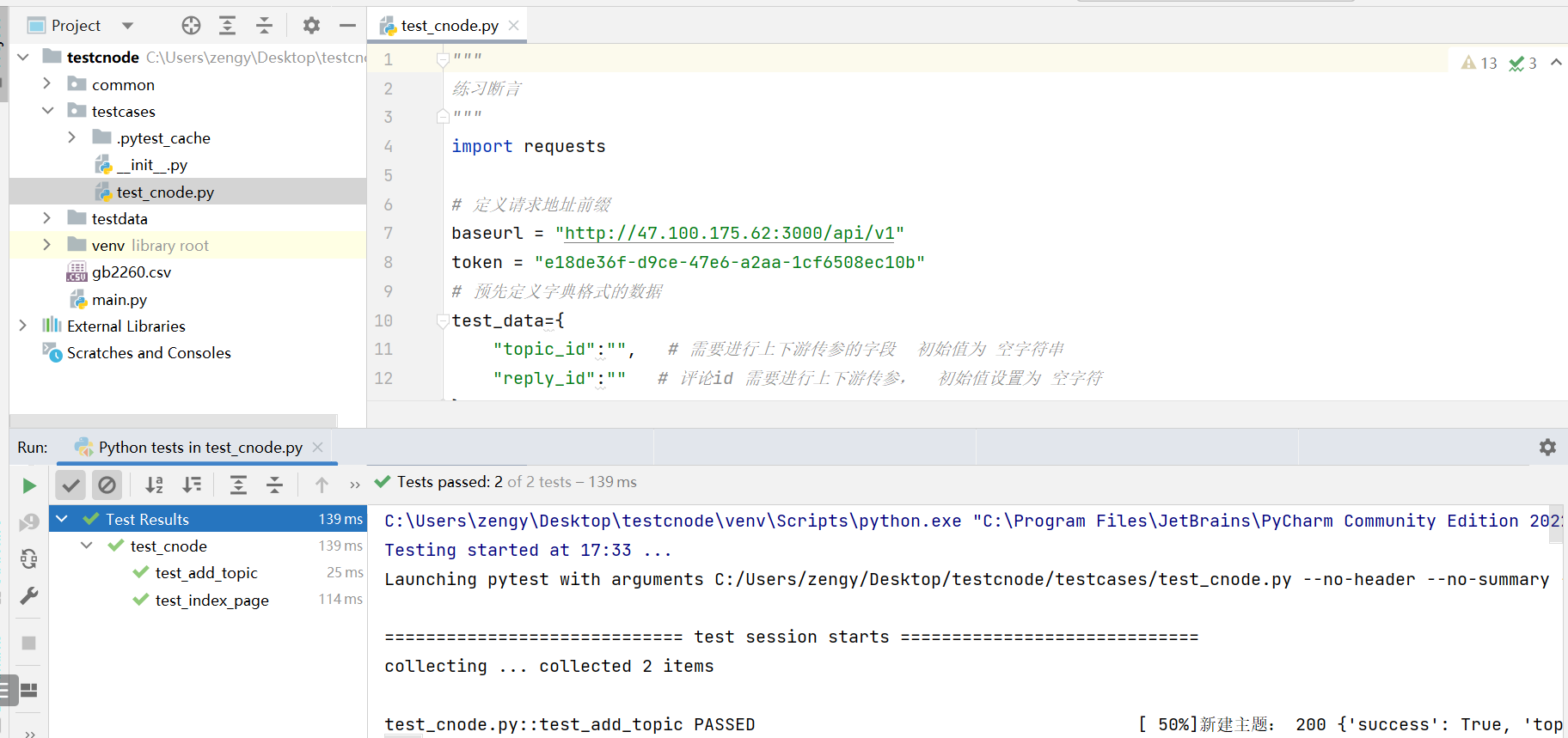1568x738 pixels.
Task: Click the layout icon in Run sidebar
Action: click(29, 690)
